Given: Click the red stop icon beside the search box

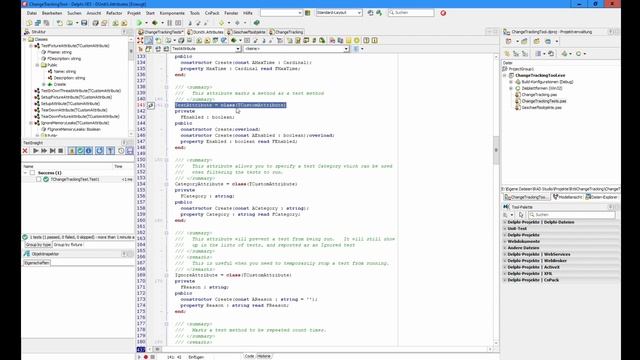Looking at the screenshot, I should coord(443,13).
